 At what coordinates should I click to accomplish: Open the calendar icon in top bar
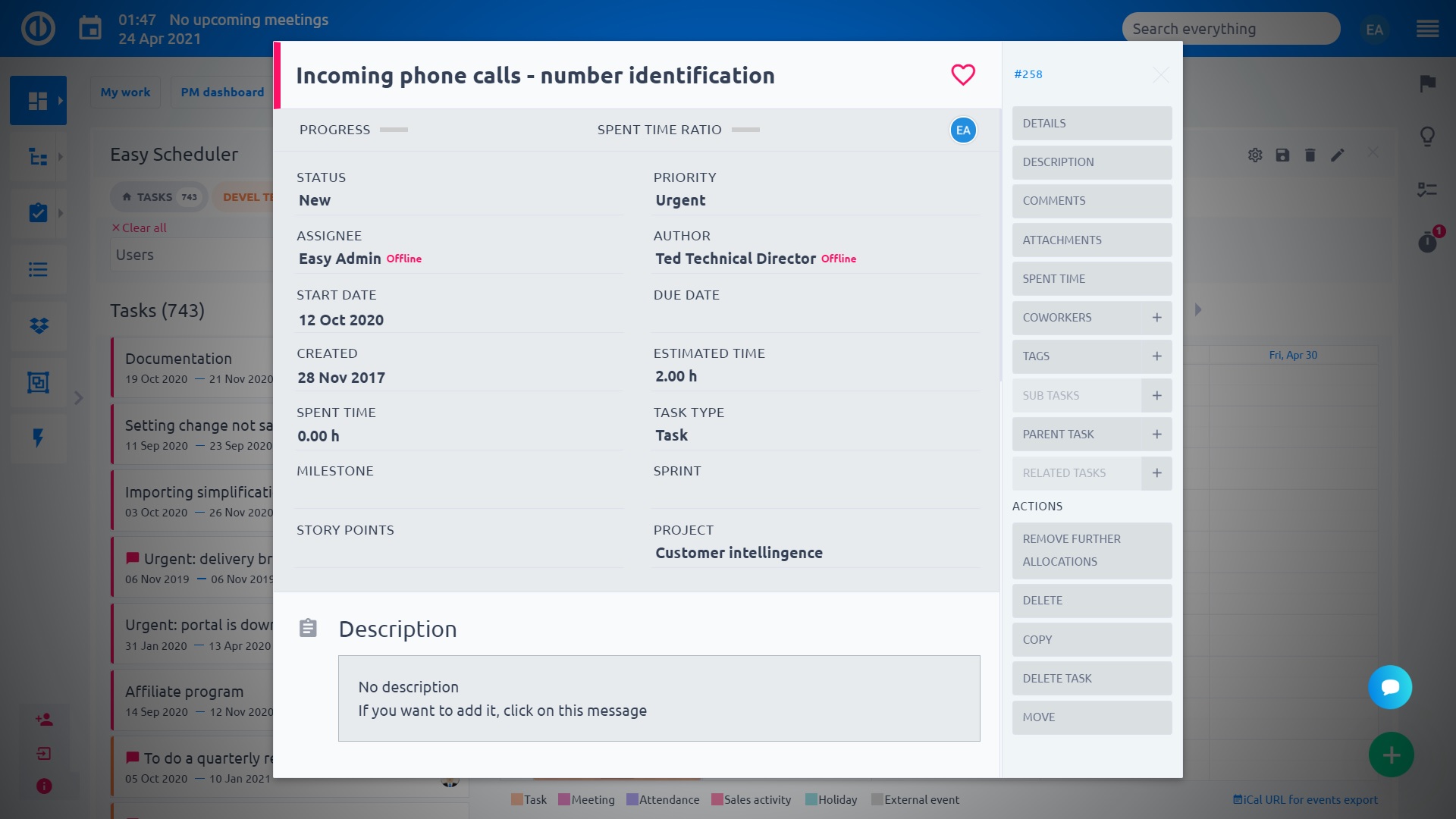click(x=90, y=29)
